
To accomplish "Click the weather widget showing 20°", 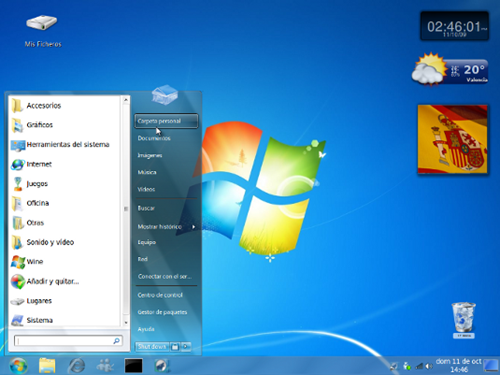I will 450,69.
